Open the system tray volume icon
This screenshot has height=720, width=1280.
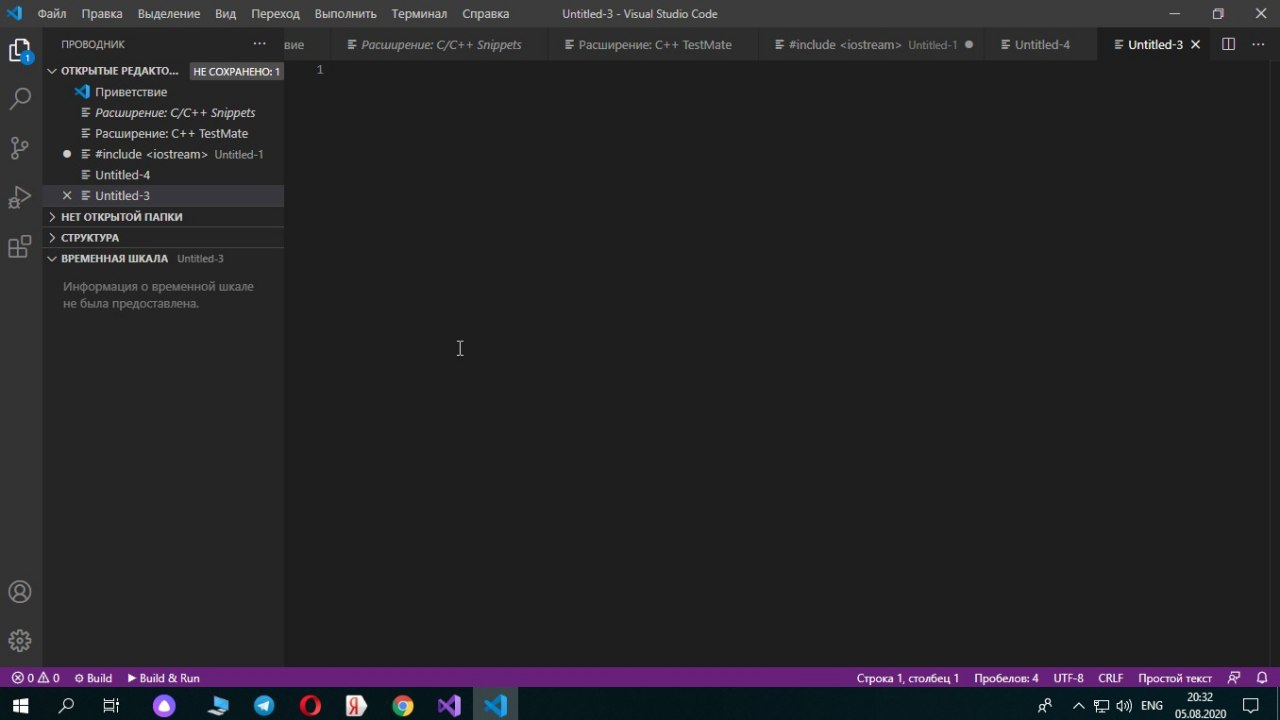pos(1124,705)
